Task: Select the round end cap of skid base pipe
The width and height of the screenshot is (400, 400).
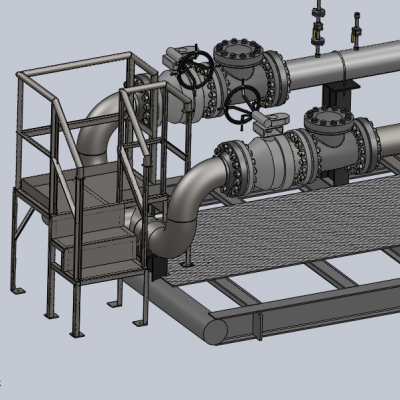Action: pyautogui.click(x=215, y=331)
